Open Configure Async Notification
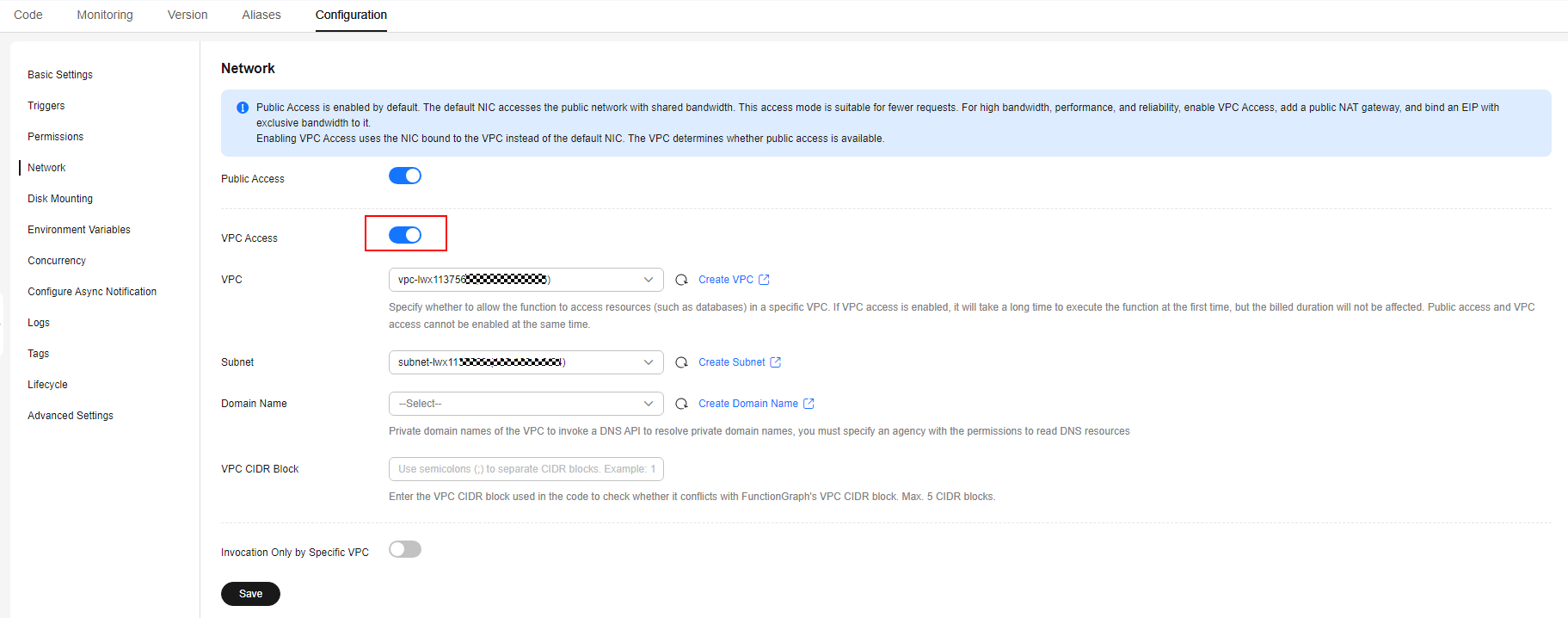 (x=92, y=292)
